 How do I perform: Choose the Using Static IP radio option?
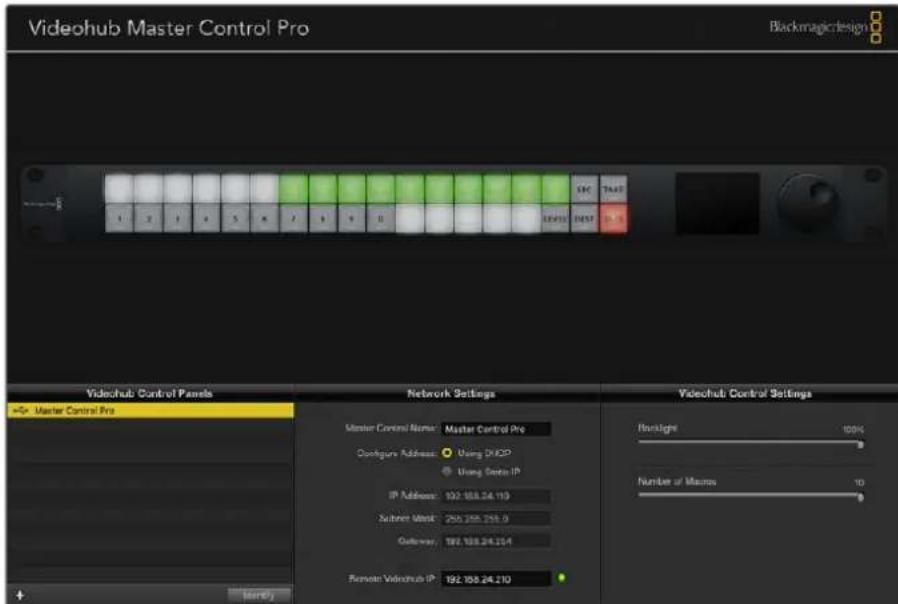pyautogui.click(x=447, y=471)
